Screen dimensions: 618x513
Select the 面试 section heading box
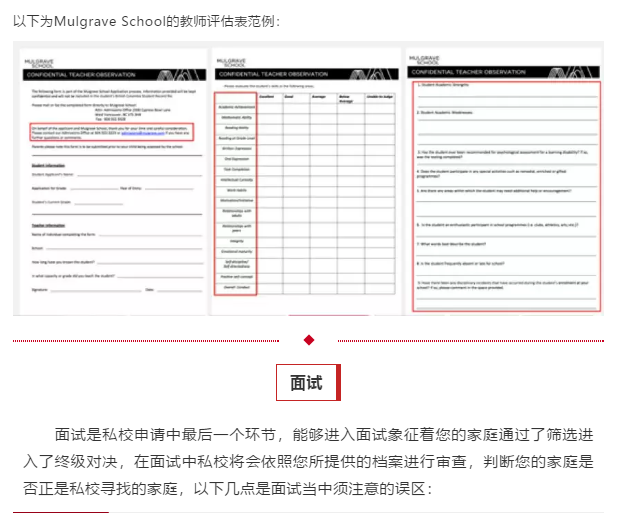308,382
